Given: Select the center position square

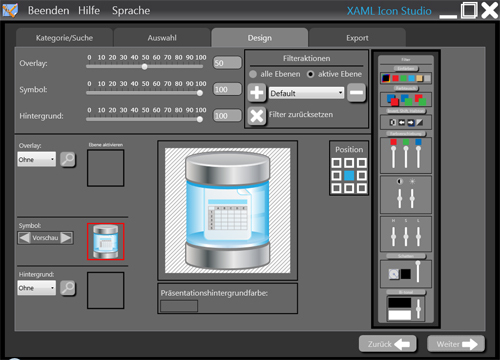Looking at the screenshot, I should click(x=349, y=175).
